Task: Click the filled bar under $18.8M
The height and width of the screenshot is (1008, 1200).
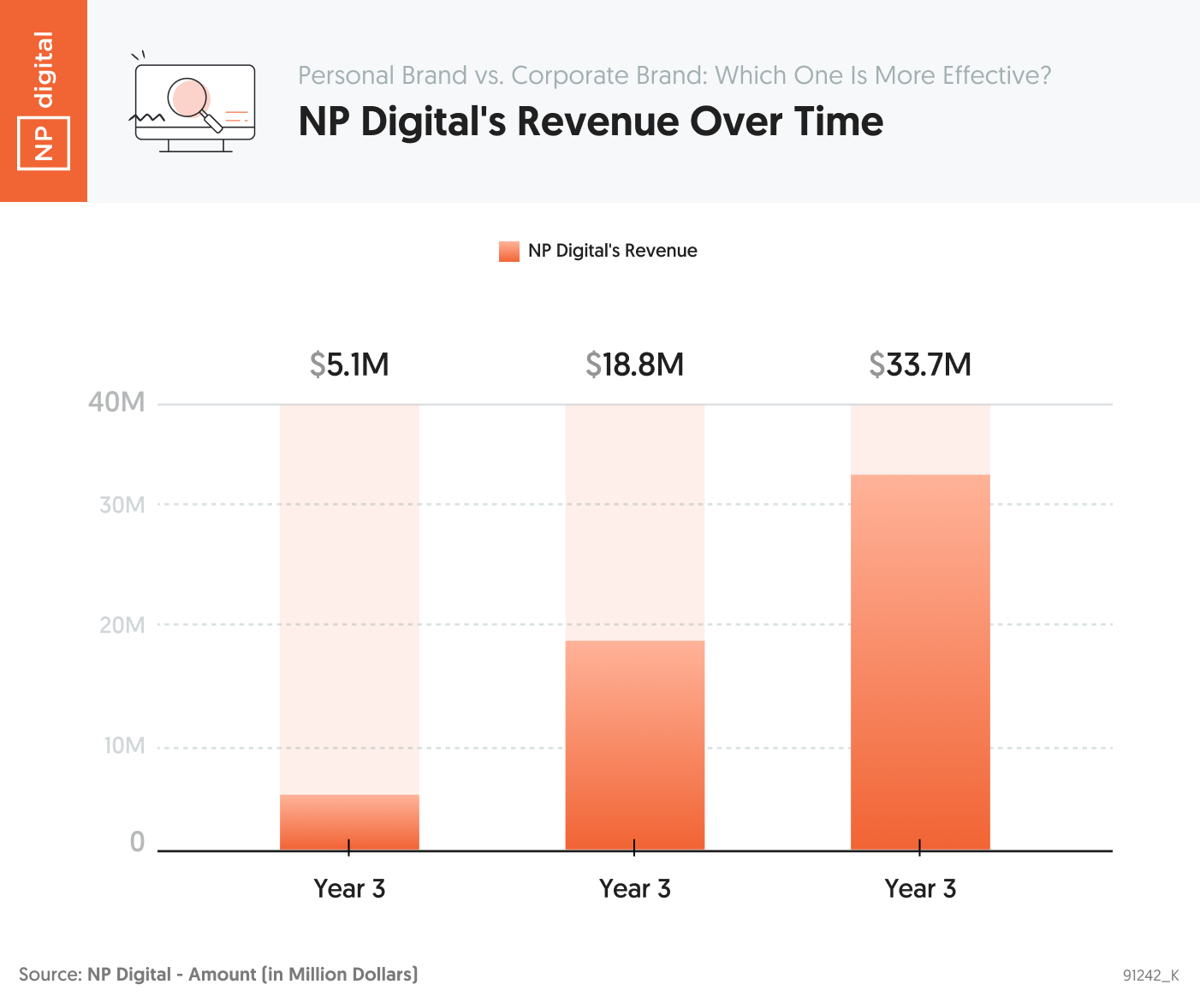Action: [635, 745]
